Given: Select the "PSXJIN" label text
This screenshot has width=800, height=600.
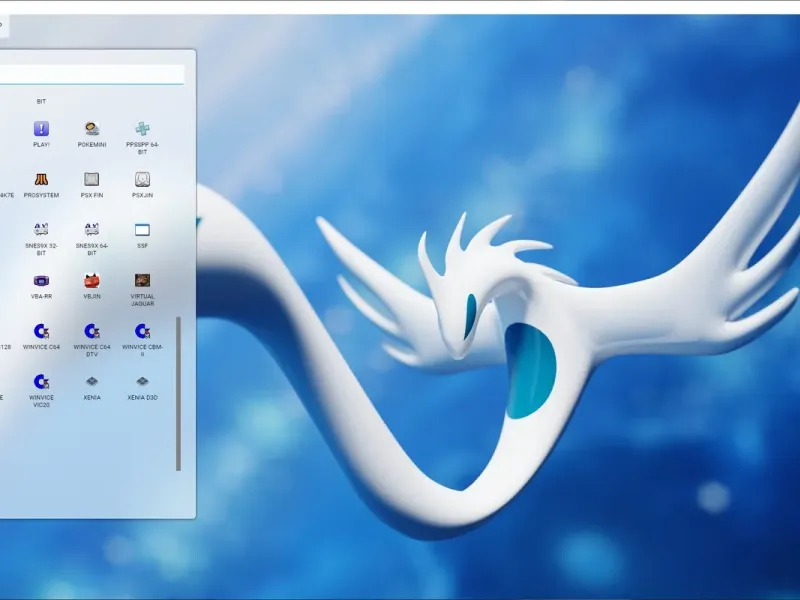Looking at the screenshot, I should (x=142, y=195).
